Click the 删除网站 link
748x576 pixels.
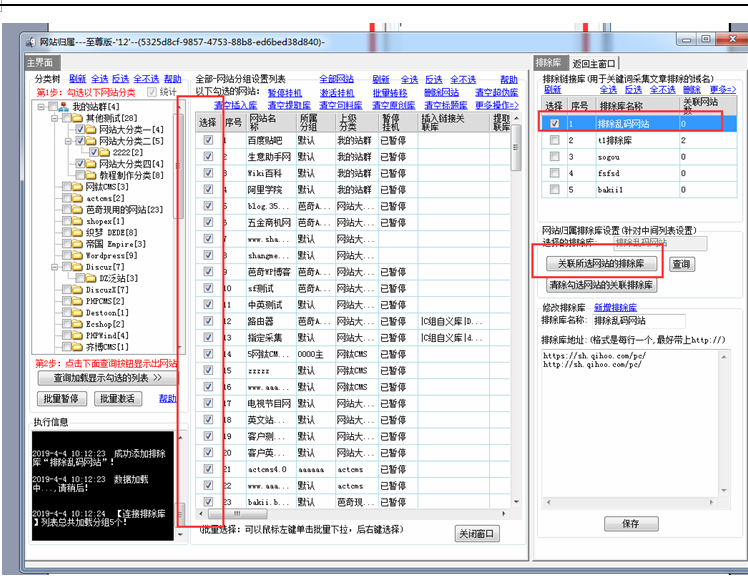coord(441,93)
